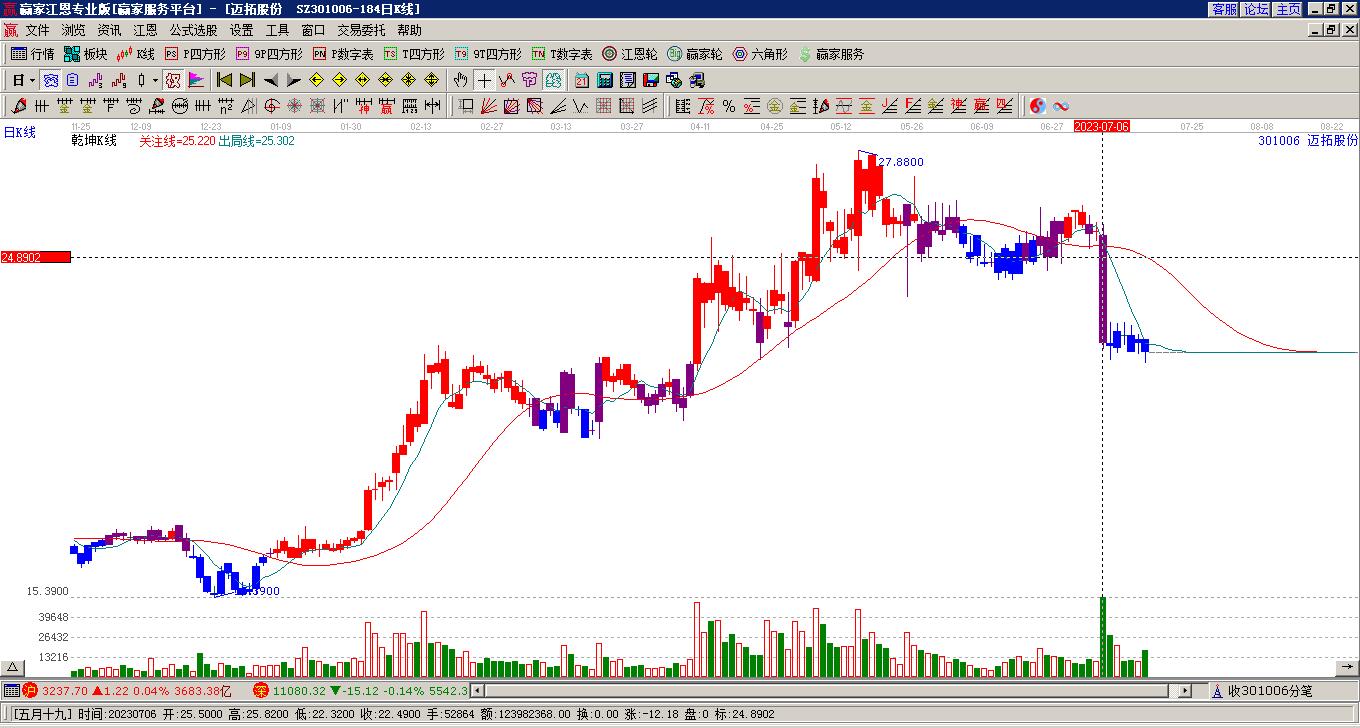Click the 日K线 chart label
This screenshot has height=728, width=1360.
click(20, 132)
